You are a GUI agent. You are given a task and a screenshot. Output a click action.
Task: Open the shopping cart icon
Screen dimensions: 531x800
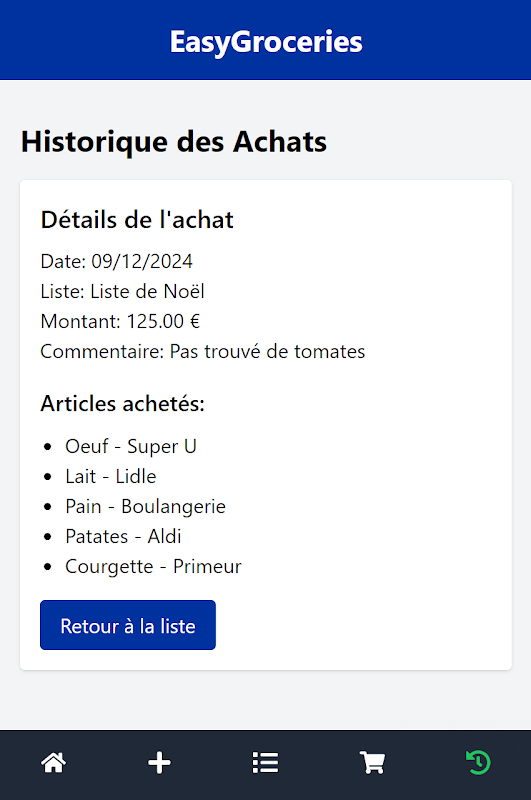pos(372,763)
